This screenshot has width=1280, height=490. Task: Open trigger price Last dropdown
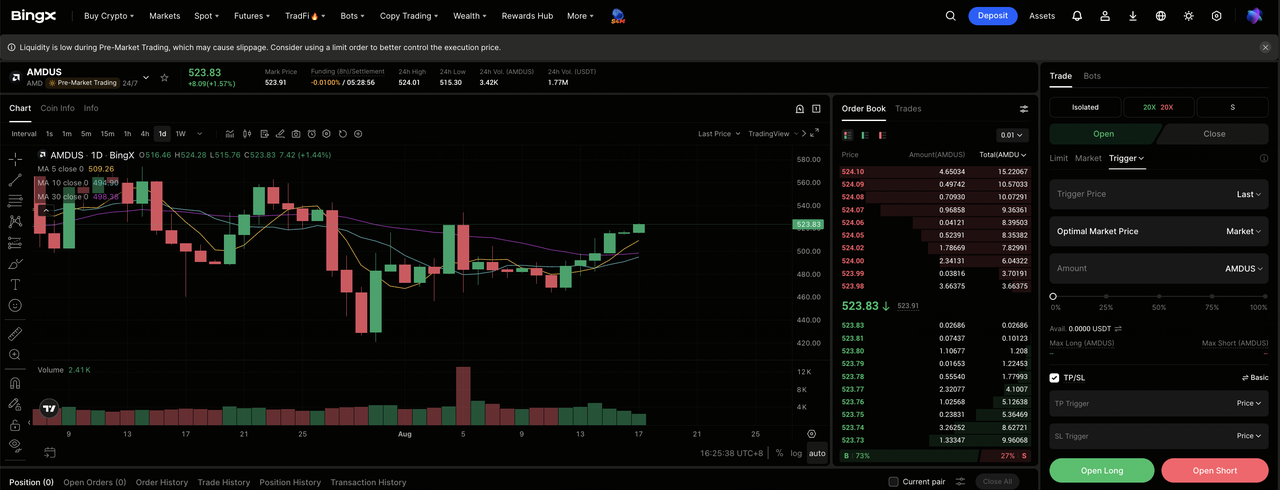point(1249,194)
